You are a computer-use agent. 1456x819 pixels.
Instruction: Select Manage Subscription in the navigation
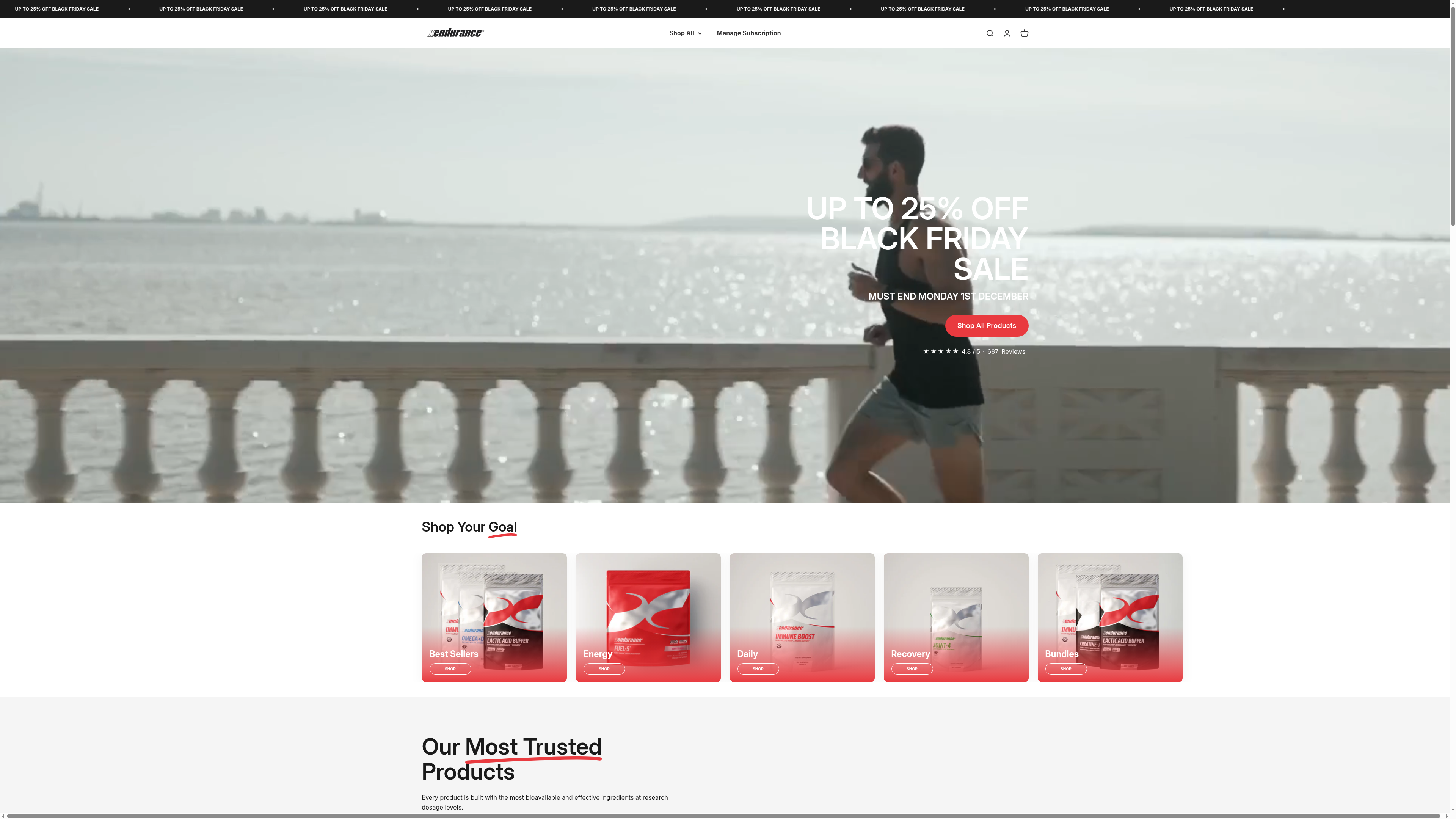(x=749, y=33)
